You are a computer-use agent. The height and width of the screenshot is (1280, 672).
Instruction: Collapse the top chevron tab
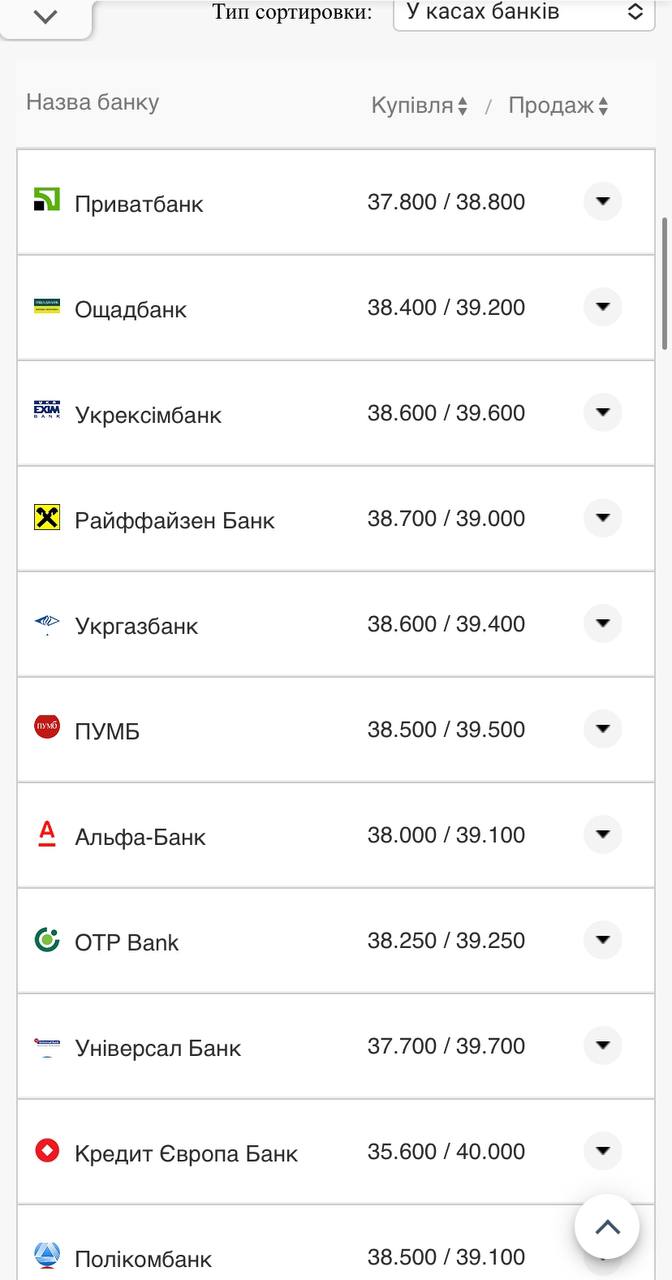coord(46,16)
